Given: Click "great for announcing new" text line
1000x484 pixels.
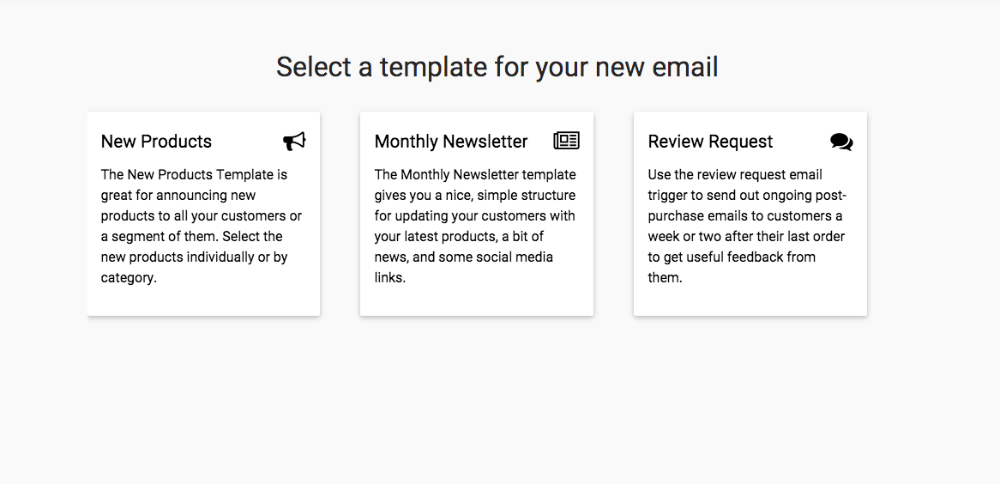Looking at the screenshot, I should coord(178,195).
